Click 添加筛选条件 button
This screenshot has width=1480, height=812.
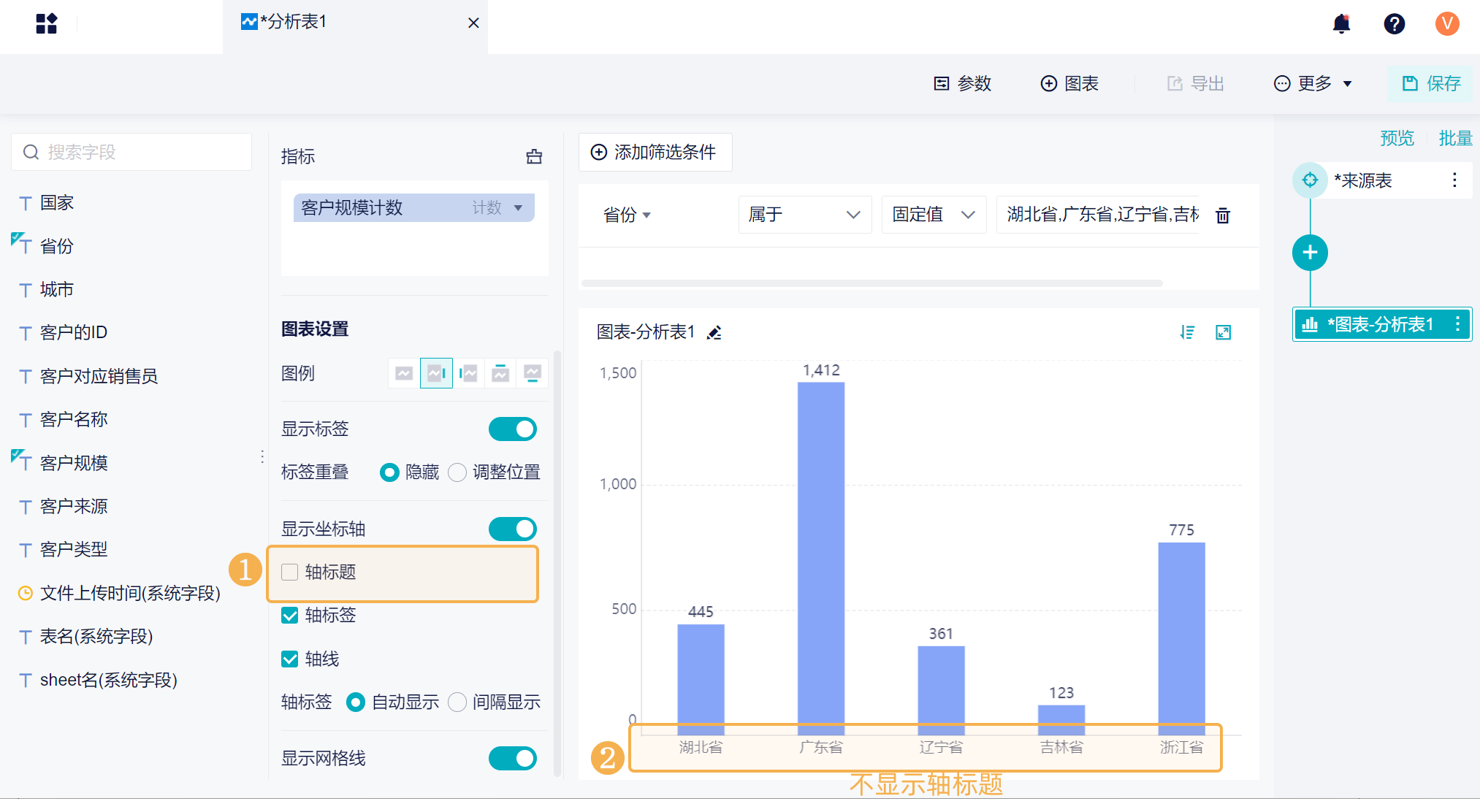click(x=654, y=152)
